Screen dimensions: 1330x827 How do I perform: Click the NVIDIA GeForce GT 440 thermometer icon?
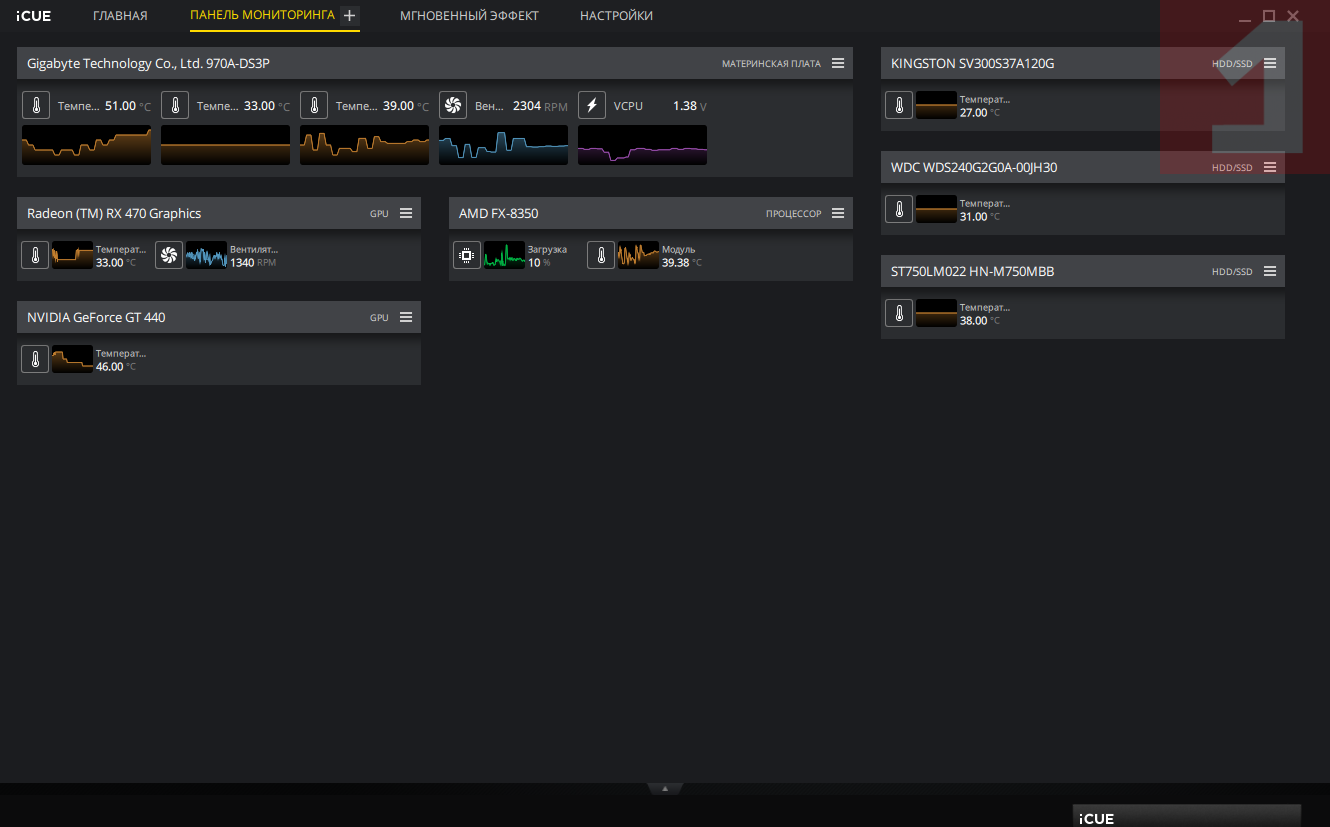click(35, 359)
